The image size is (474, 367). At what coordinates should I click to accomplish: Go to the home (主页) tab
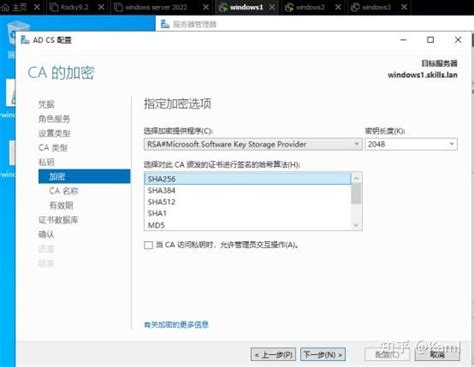[19, 7]
